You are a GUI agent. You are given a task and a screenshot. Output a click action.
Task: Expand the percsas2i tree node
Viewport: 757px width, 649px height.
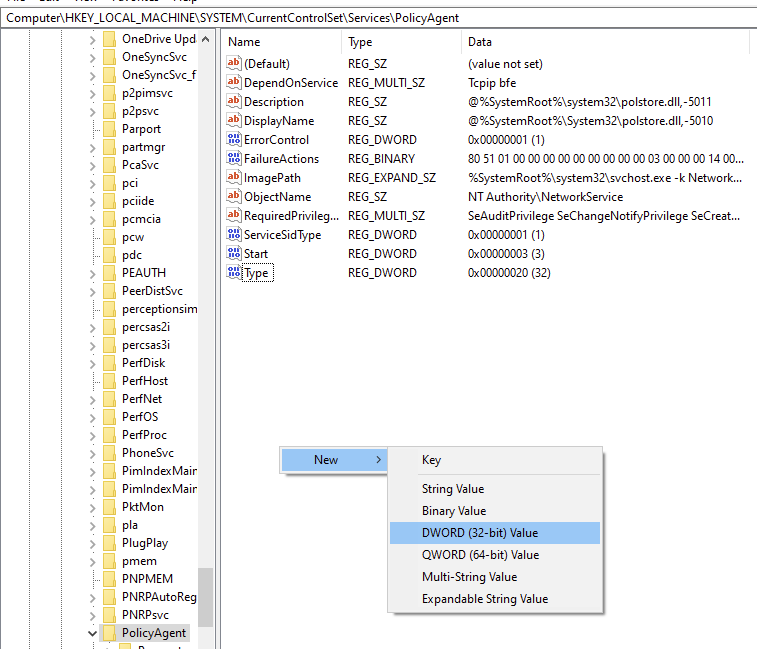point(92,328)
